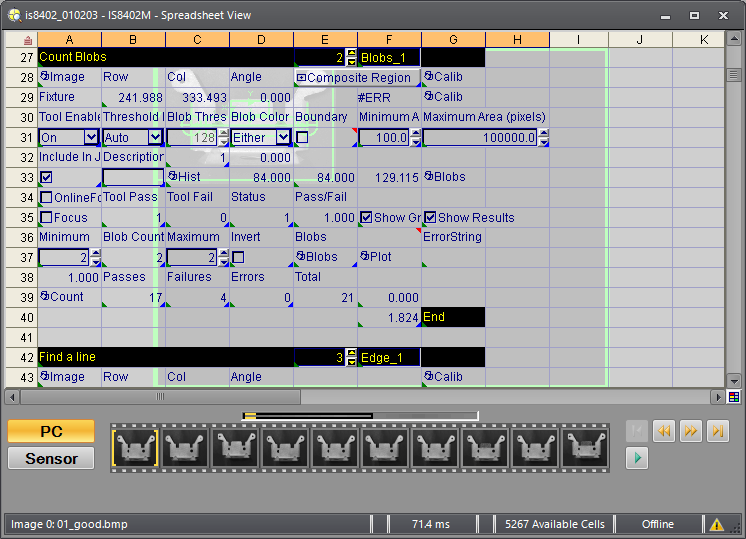Click the next image fast-forward button
746x539 pixels.
point(690,431)
